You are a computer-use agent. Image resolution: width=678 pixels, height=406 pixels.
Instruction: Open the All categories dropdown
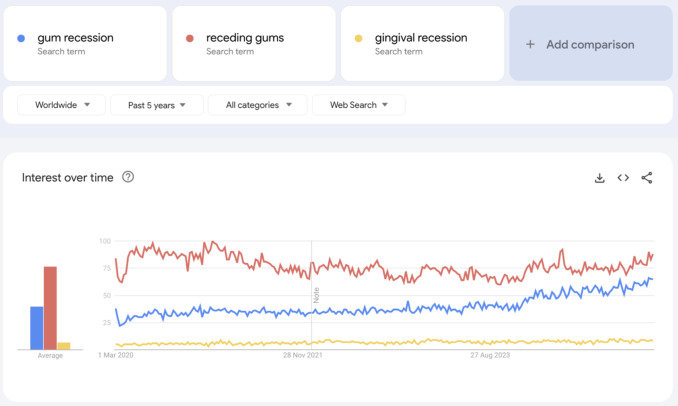258,105
